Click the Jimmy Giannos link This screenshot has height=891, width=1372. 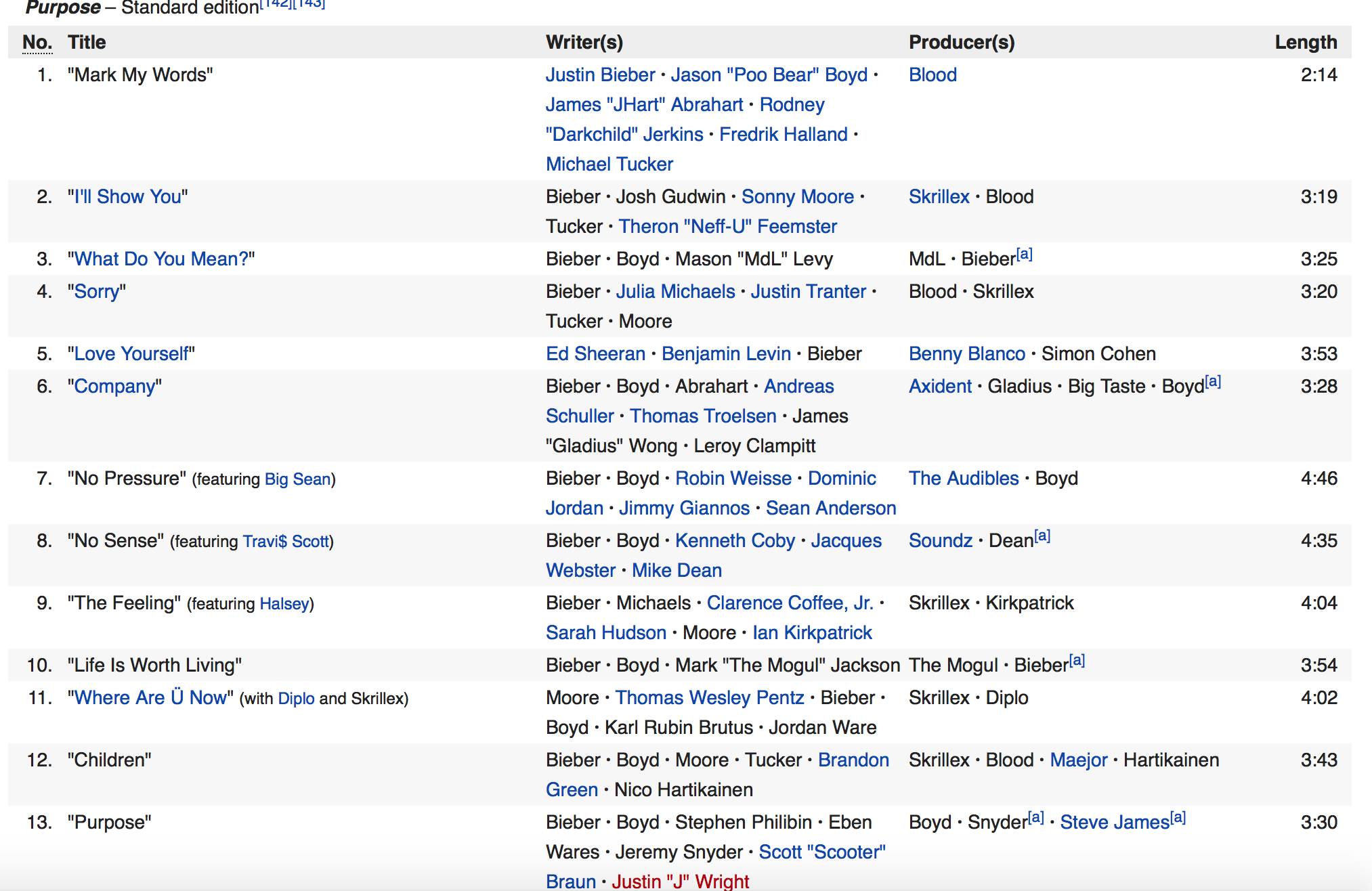click(684, 508)
